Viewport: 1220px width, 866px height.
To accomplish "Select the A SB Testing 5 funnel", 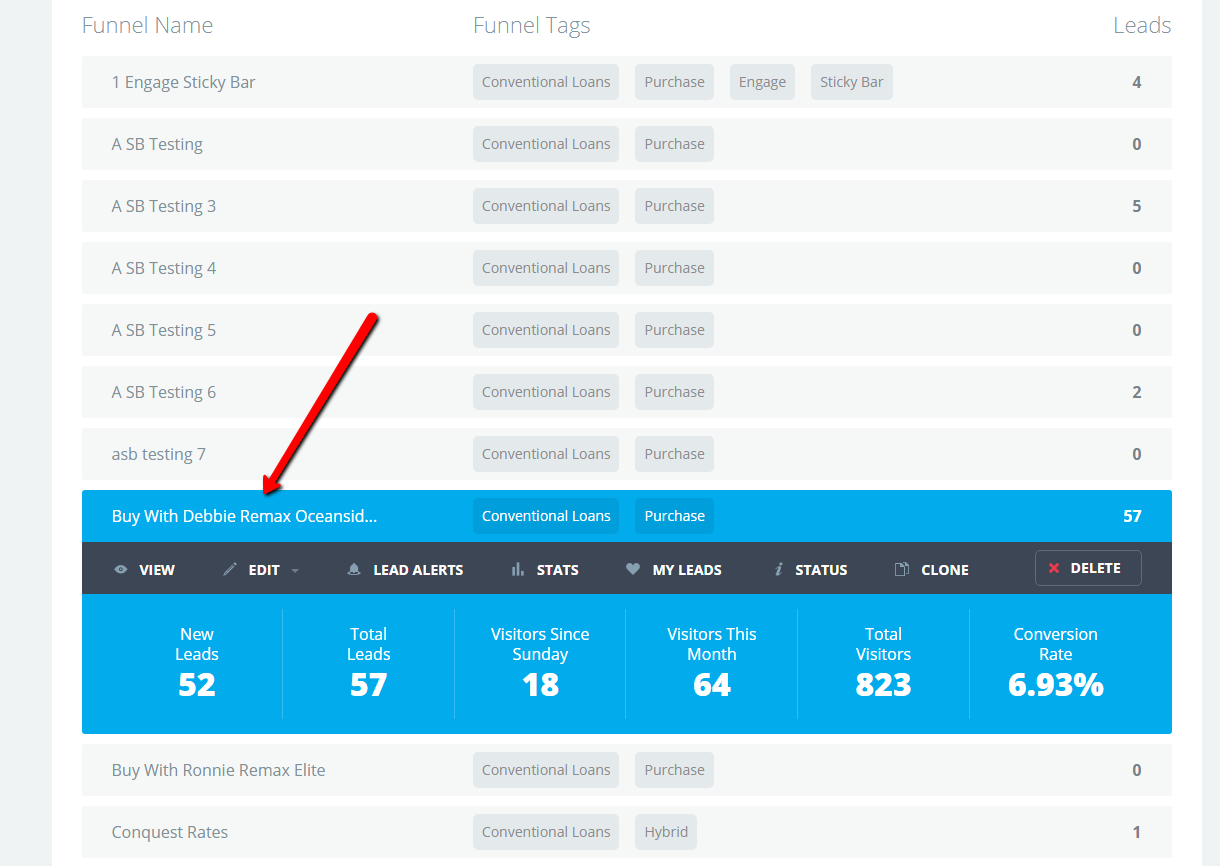I will [627, 330].
